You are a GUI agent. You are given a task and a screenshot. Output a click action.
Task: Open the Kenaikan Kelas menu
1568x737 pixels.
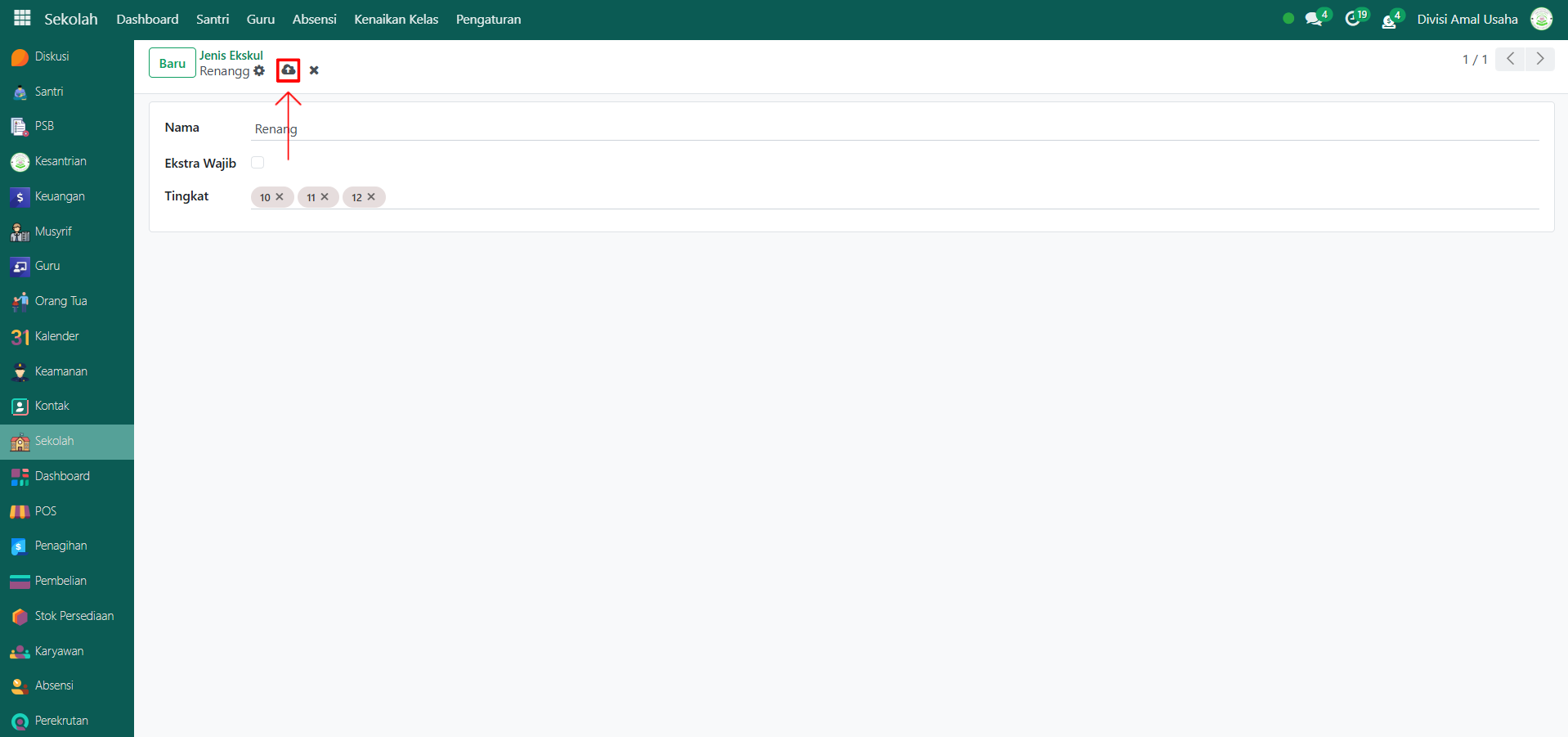click(396, 19)
